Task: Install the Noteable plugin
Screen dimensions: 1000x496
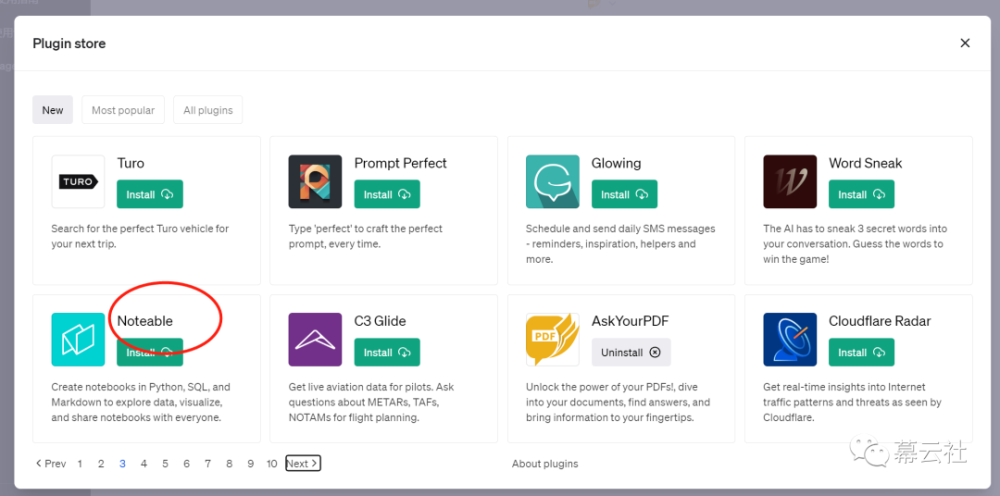Action: 150,352
